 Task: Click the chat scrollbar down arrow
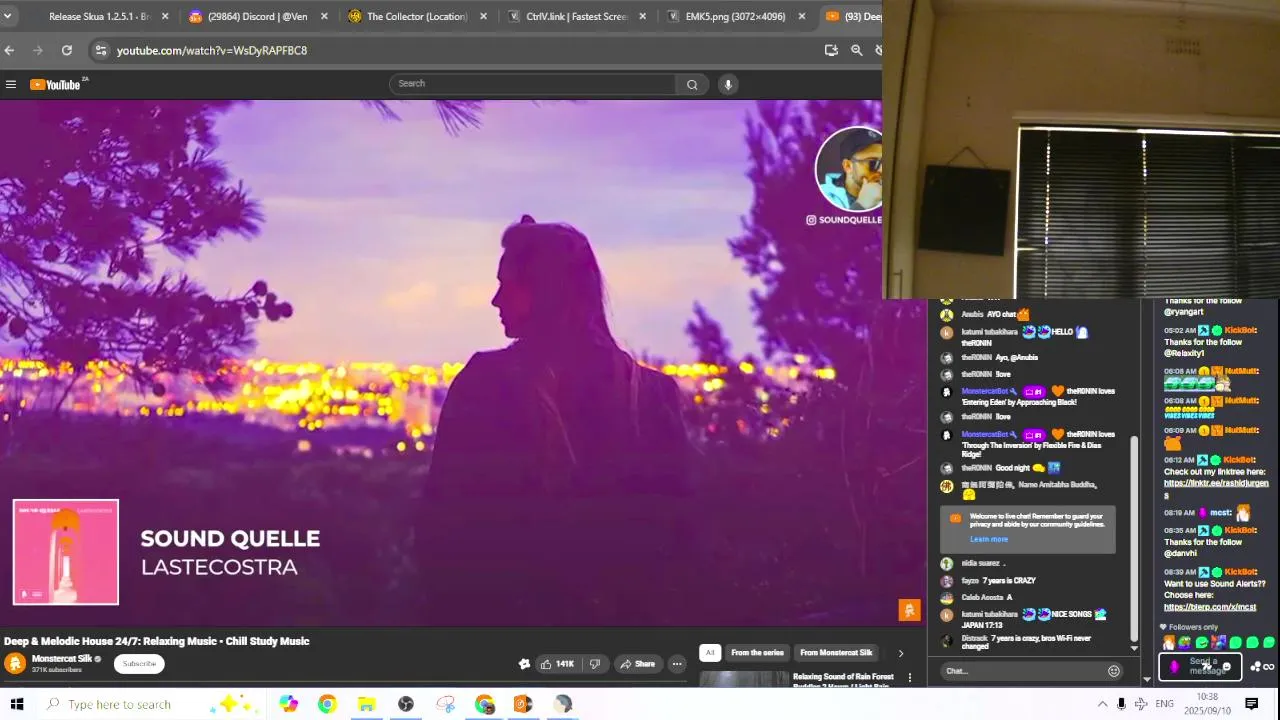pyautogui.click(x=1134, y=649)
